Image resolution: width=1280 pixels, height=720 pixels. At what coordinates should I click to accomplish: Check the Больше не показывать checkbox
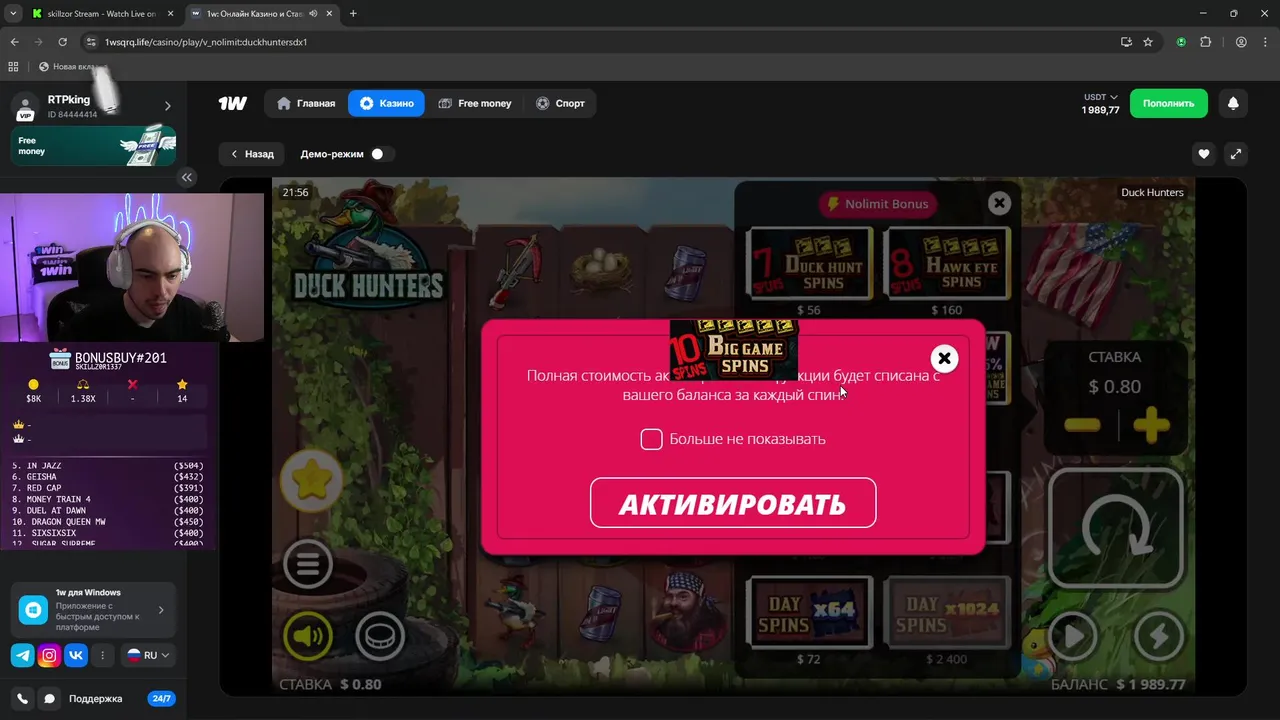point(651,439)
